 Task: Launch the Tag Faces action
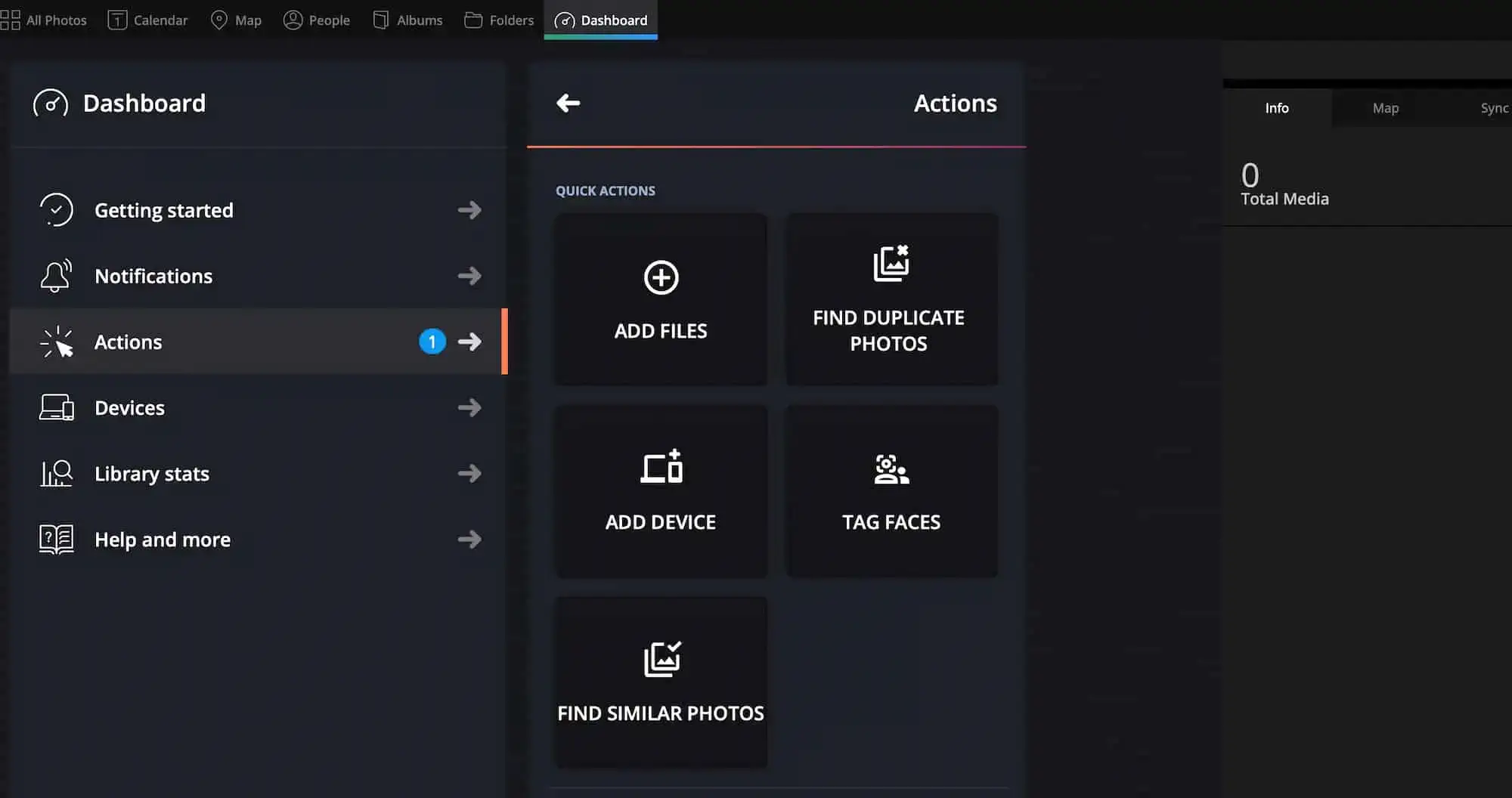891,492
